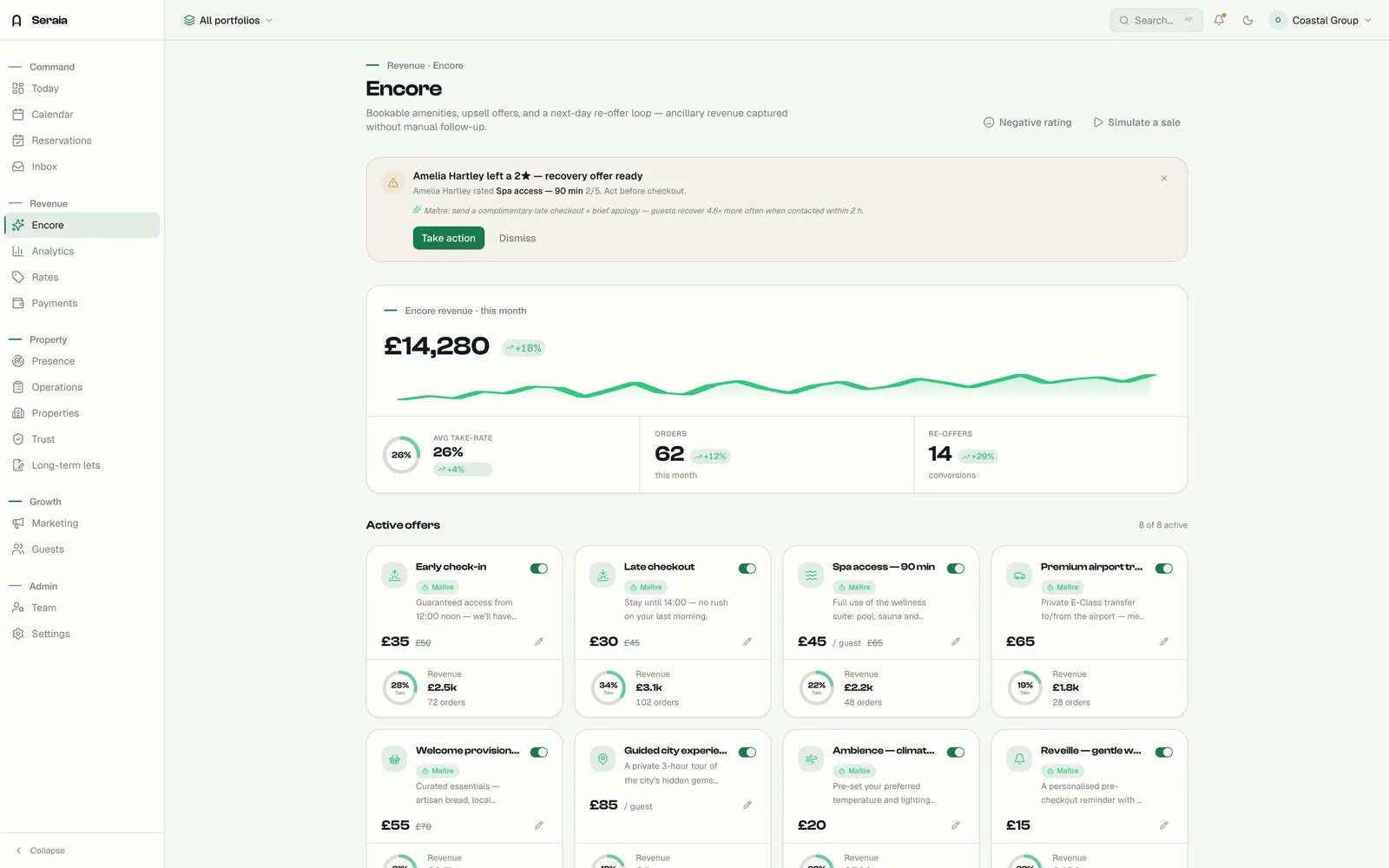
Task: Edit the Late checkout offer pencil
Action: tap(747, 641)
